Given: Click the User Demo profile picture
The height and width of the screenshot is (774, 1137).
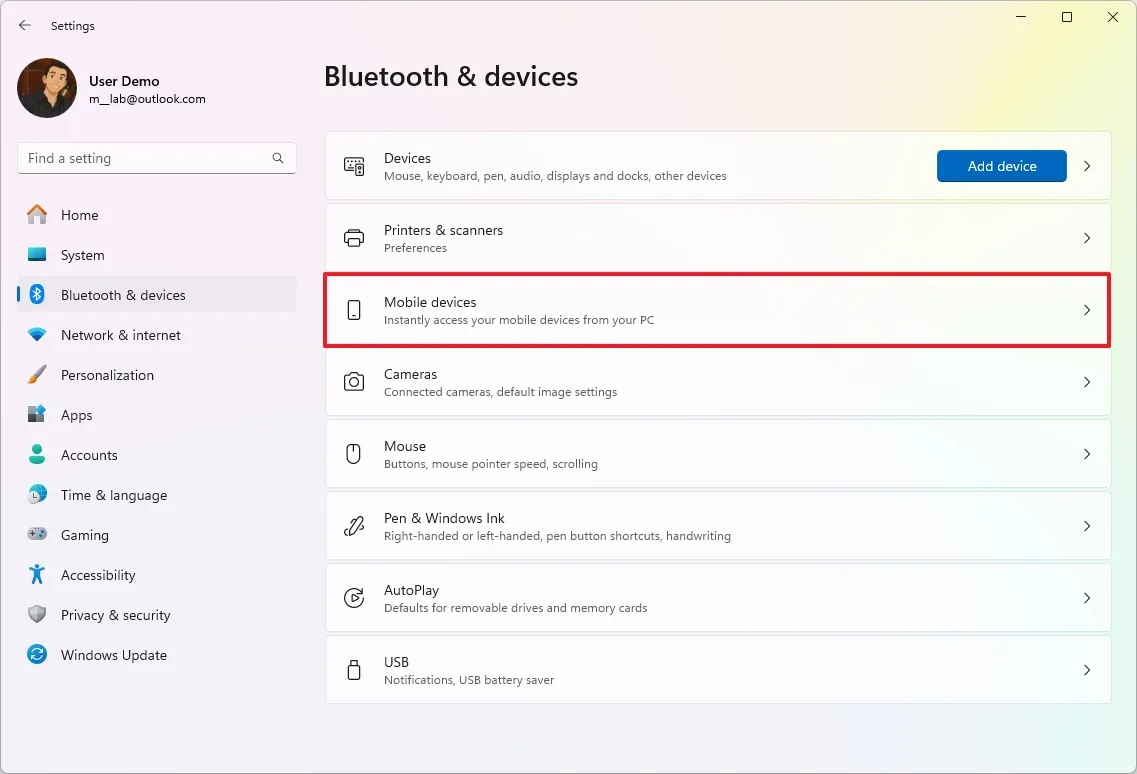Looking at the screenshot, I should point(46,88).
